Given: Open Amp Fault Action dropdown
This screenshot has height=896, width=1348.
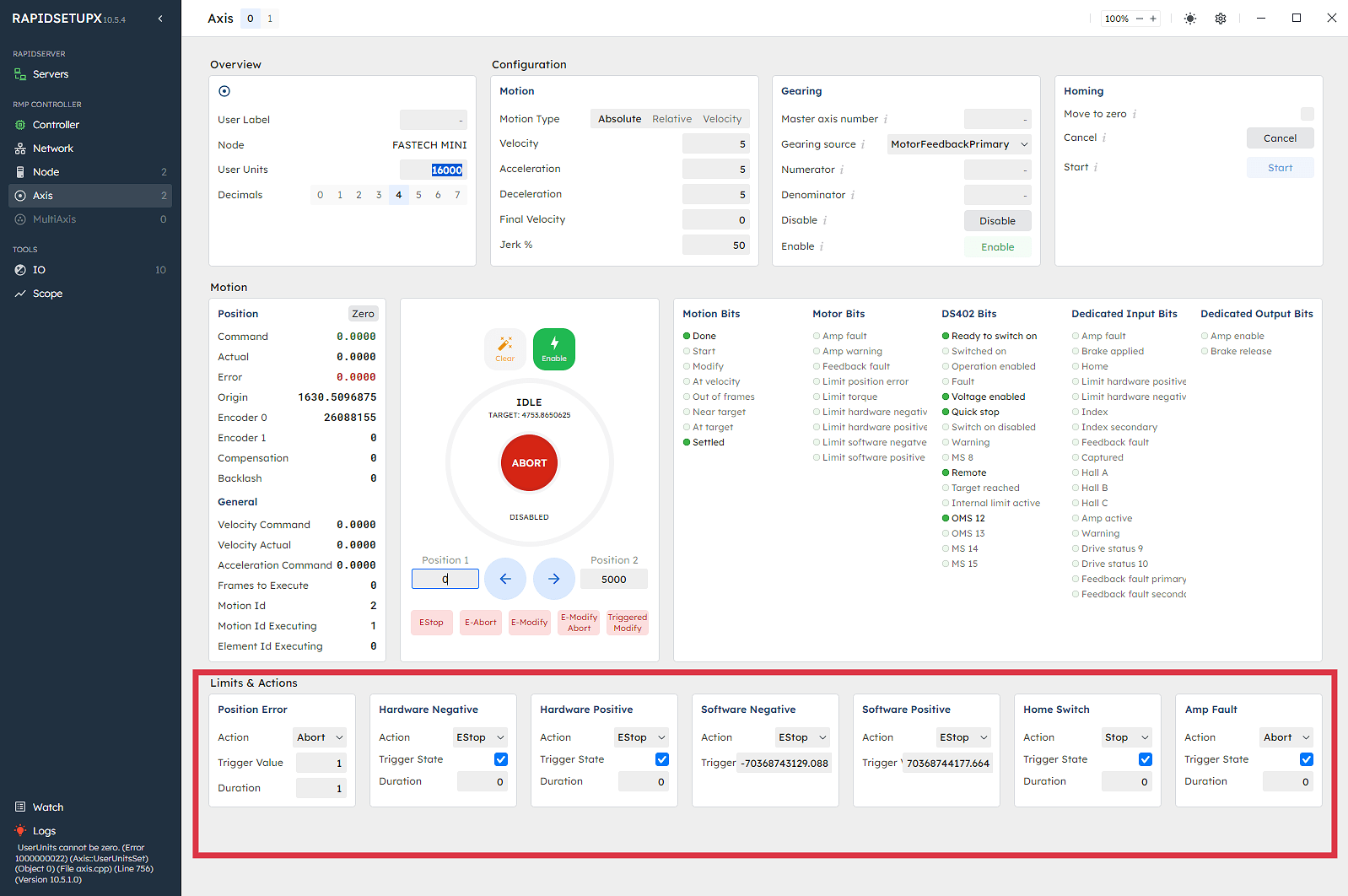Looking at the screenshot, I should pos(1286,737).
